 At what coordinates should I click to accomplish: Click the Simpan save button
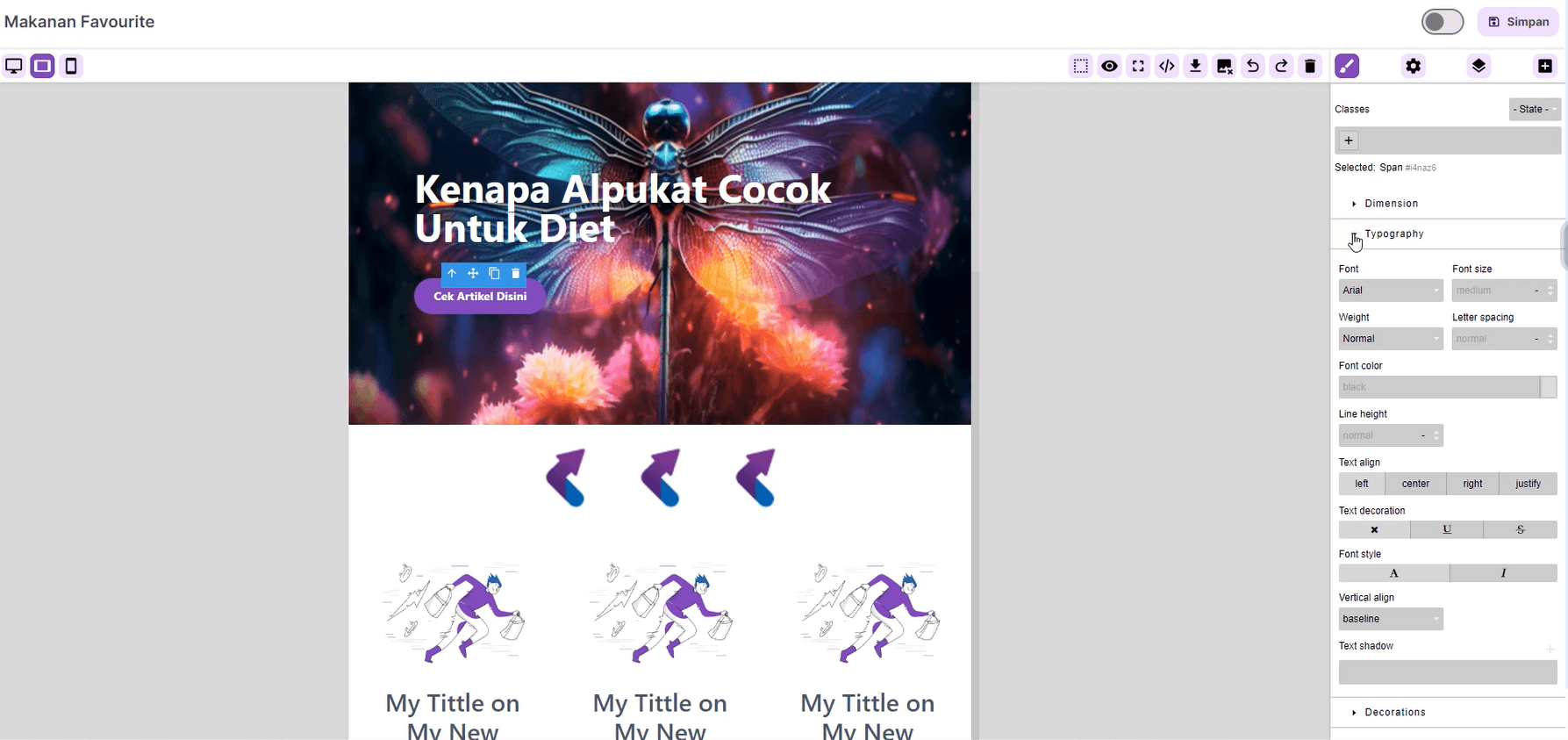1519,22
